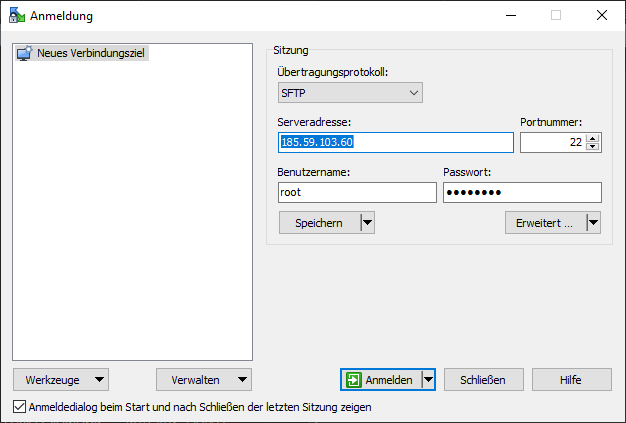Open Erweitert advanced settings
This screenshot has width=626, height=423.
click(545, 223)
